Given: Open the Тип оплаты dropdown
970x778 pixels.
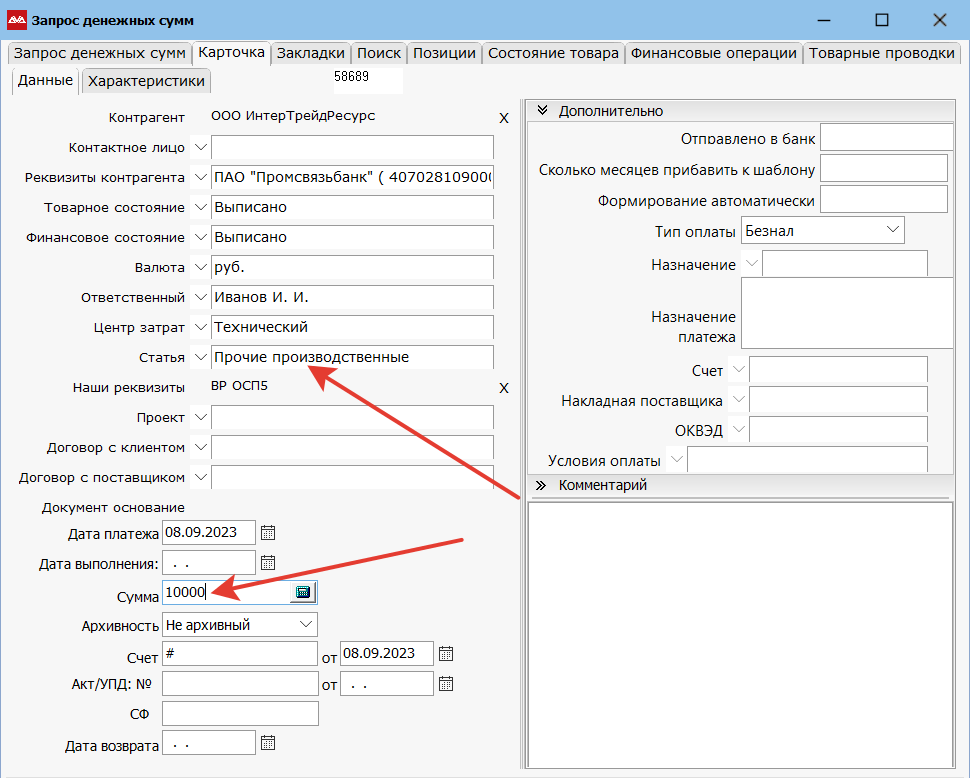Looking at the screenshot, I should (892, 230).
